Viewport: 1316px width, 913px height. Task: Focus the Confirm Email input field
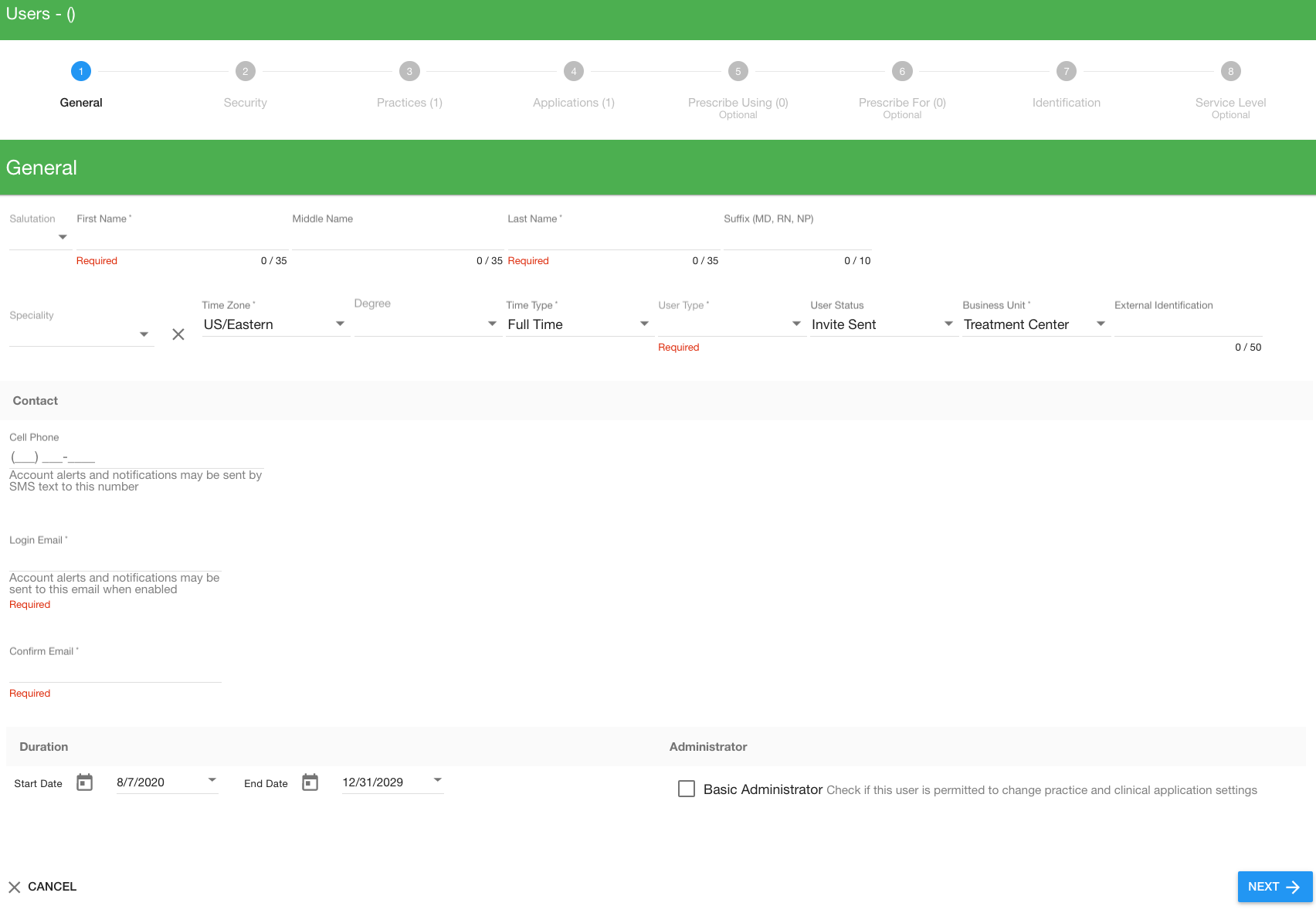[116, 671]
